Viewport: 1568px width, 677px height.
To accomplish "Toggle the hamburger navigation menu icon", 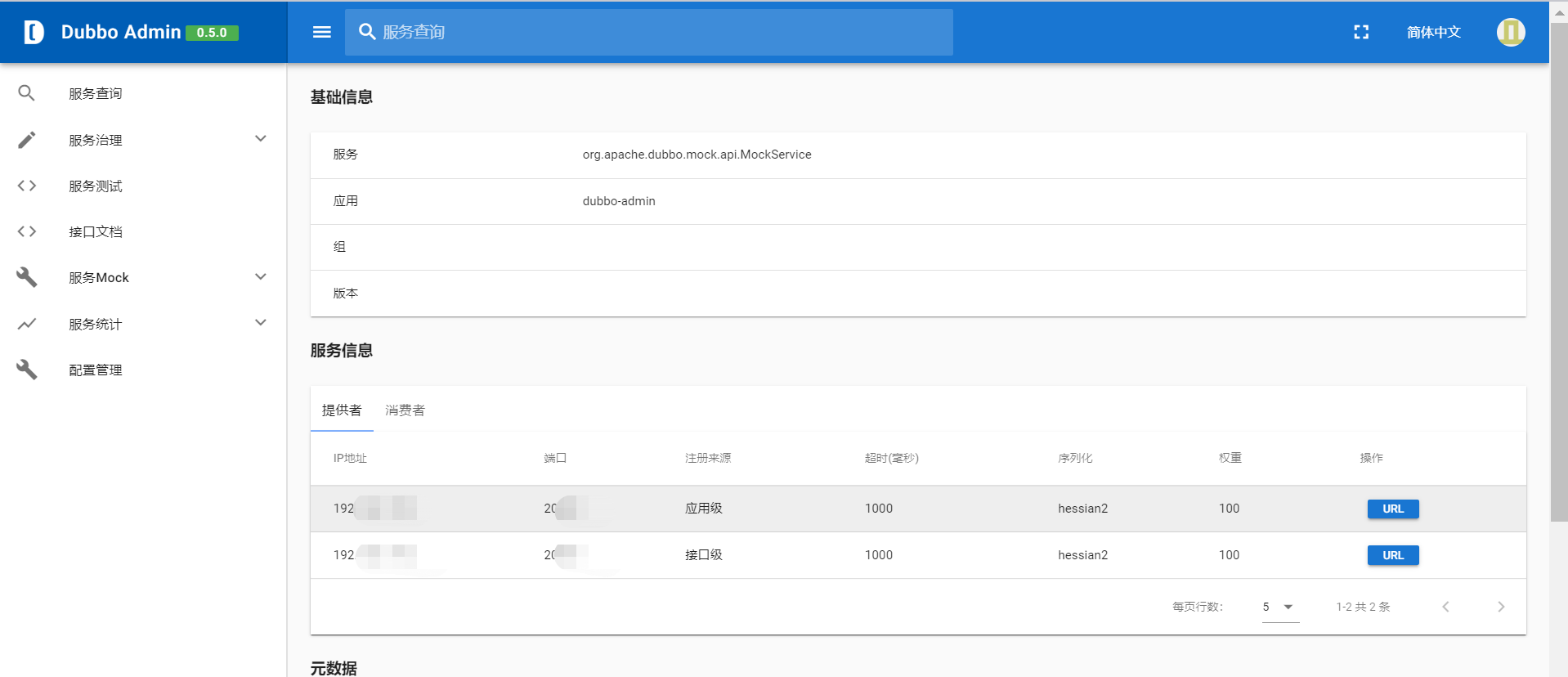I will click(x=322, y=32).
